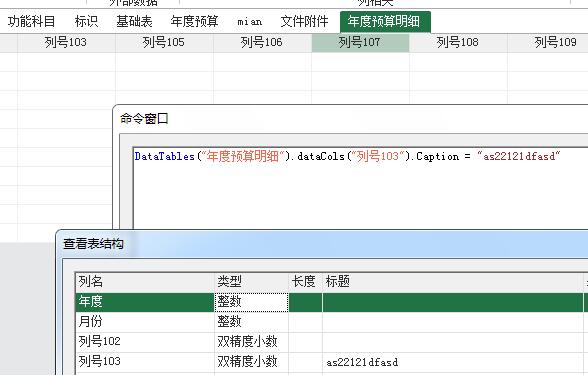
Task: Select column header 列号108
Action: 458,42
